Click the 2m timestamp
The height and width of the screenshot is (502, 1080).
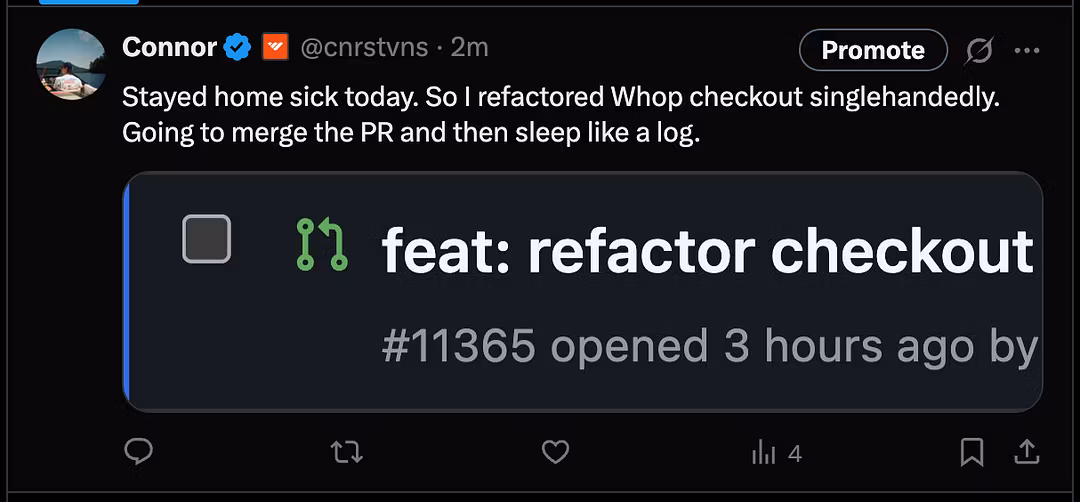point(470,47)
